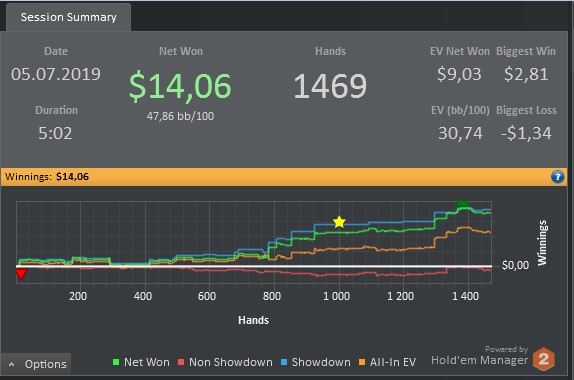Click the blue help question mark icon
This screenshot has width=574, height=380.
tap(557, 177)
